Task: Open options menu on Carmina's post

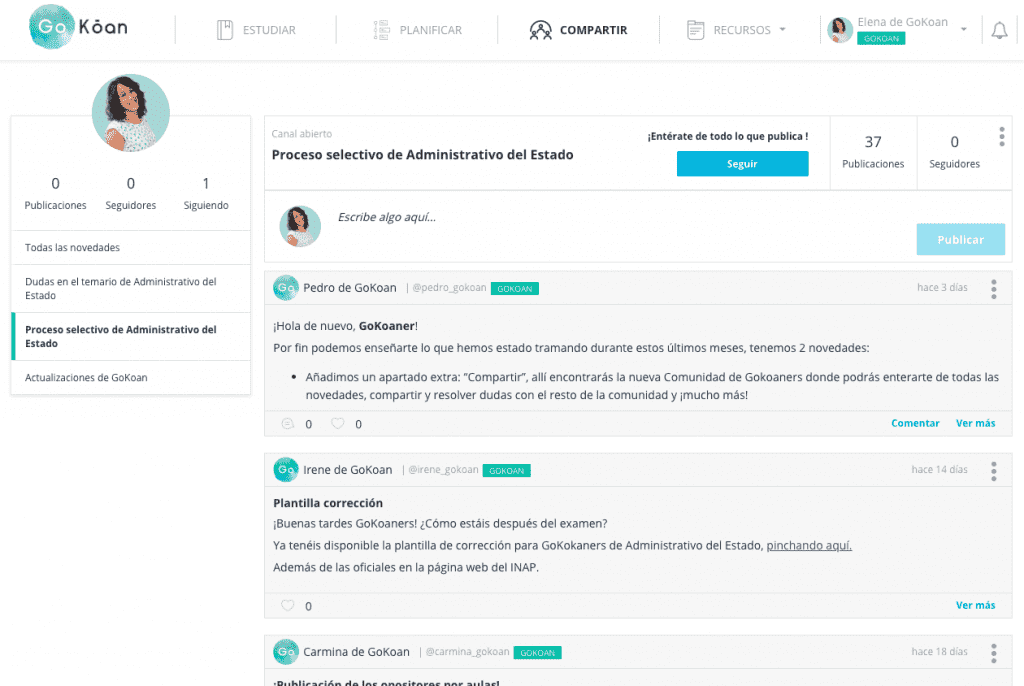Action: (x=994, y=653)
